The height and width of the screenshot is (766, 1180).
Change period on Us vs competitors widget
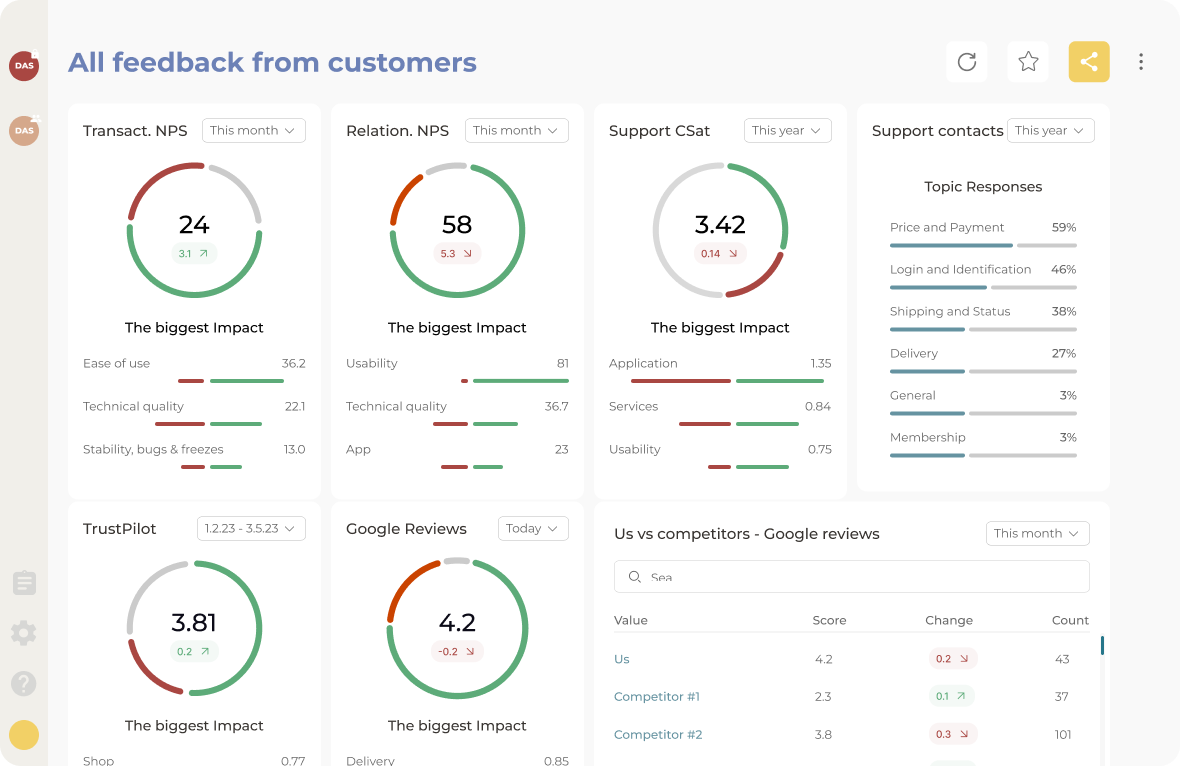pyautogui.click(x=1037, y=533)
